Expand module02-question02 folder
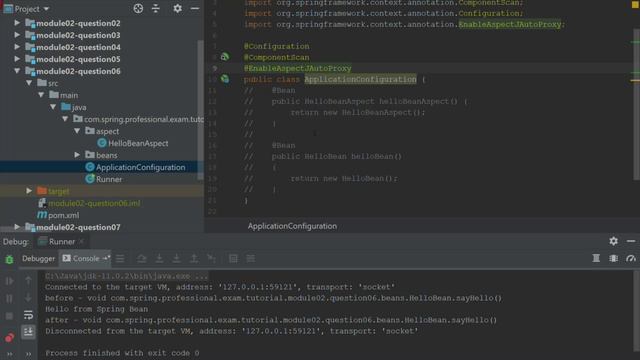The image size is (640, 360). coord(17,23)
